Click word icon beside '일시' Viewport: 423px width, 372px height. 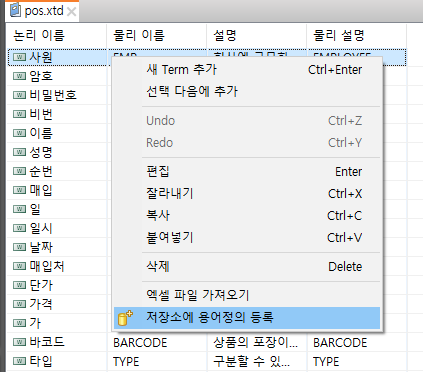pyautogui.click(x=19, y=228)
